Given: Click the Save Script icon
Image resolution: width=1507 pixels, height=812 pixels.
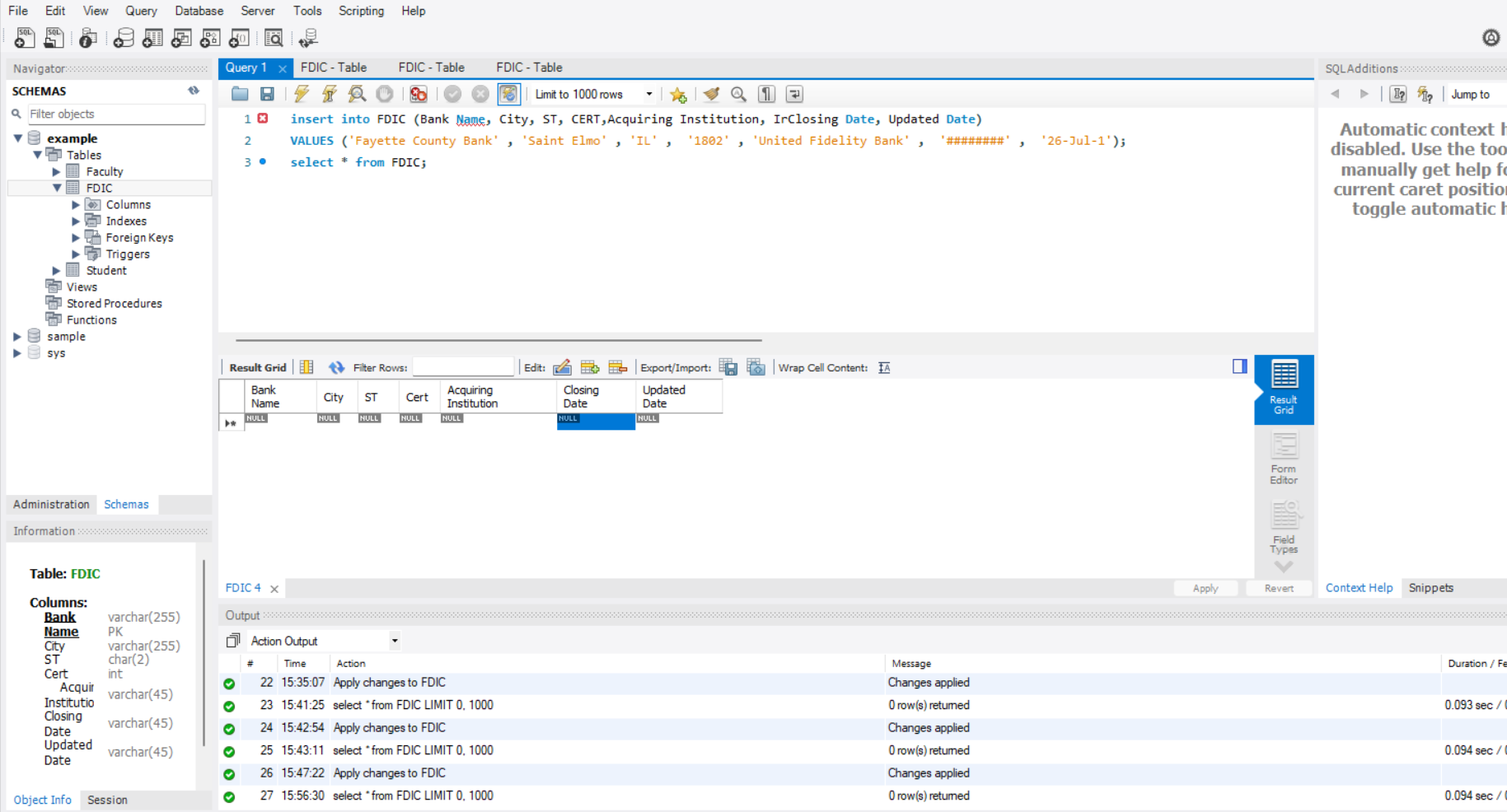Looking at the screenshot, I should [267, 94].
